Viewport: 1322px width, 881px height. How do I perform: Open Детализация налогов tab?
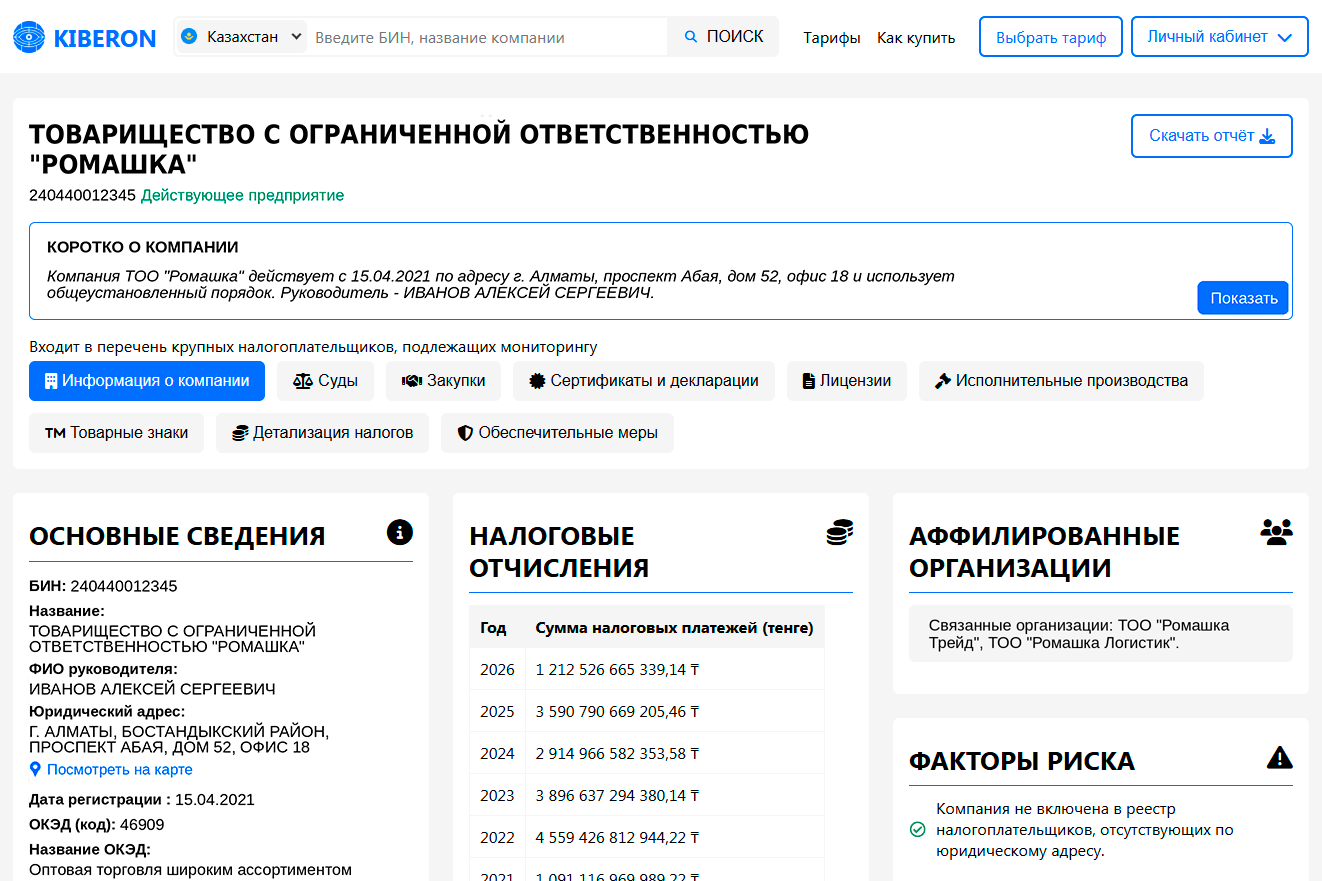pos(322,433)
